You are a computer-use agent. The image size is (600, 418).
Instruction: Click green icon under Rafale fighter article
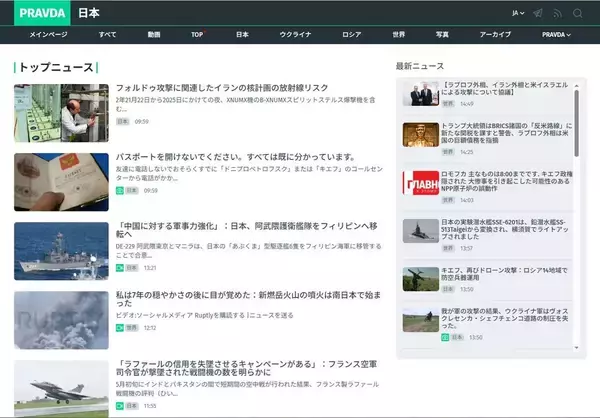(x=120, y=406)
